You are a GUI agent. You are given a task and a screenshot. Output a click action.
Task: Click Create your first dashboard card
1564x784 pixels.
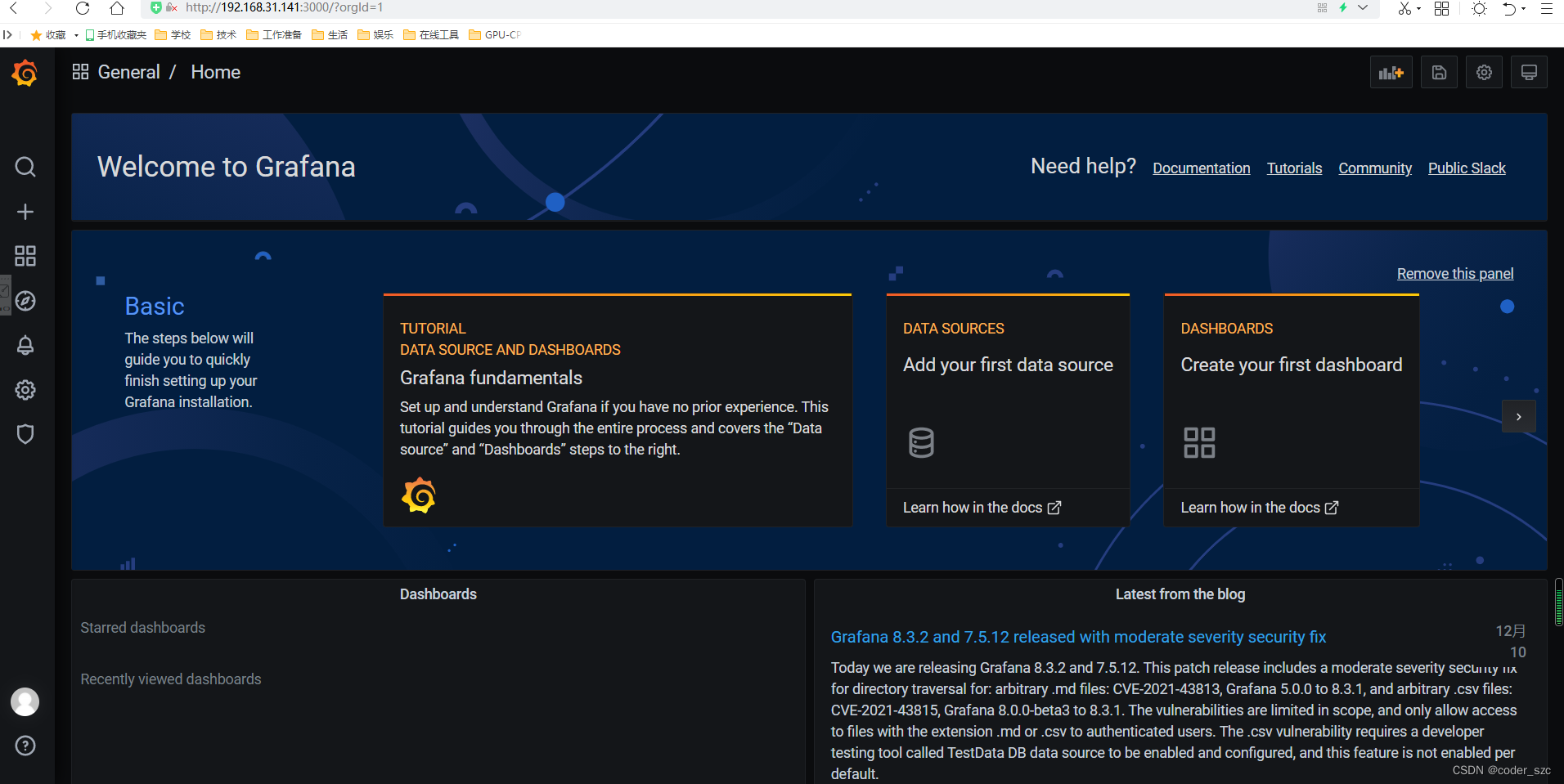[x=1291, y=410]
